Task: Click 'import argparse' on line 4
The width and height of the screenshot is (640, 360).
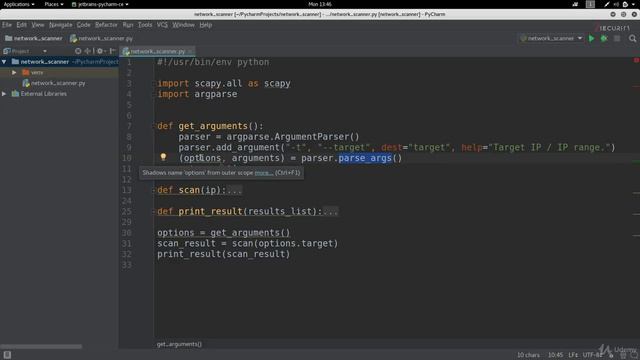Action: click(x=197, y=94)
